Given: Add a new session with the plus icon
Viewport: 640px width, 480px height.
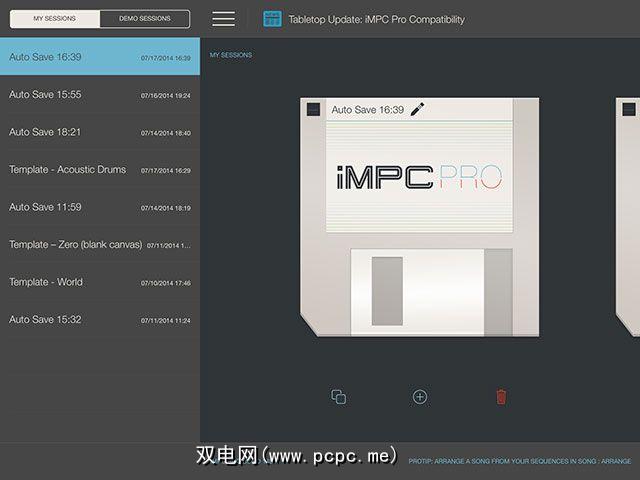Looking at the screenshot, I should [x=420, y=397].
